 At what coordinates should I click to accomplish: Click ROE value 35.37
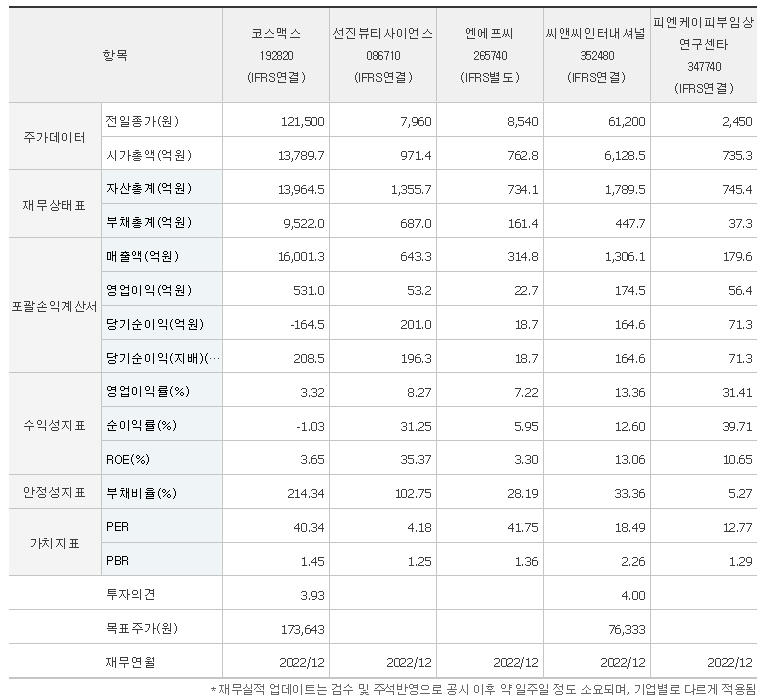pos(416,460)
